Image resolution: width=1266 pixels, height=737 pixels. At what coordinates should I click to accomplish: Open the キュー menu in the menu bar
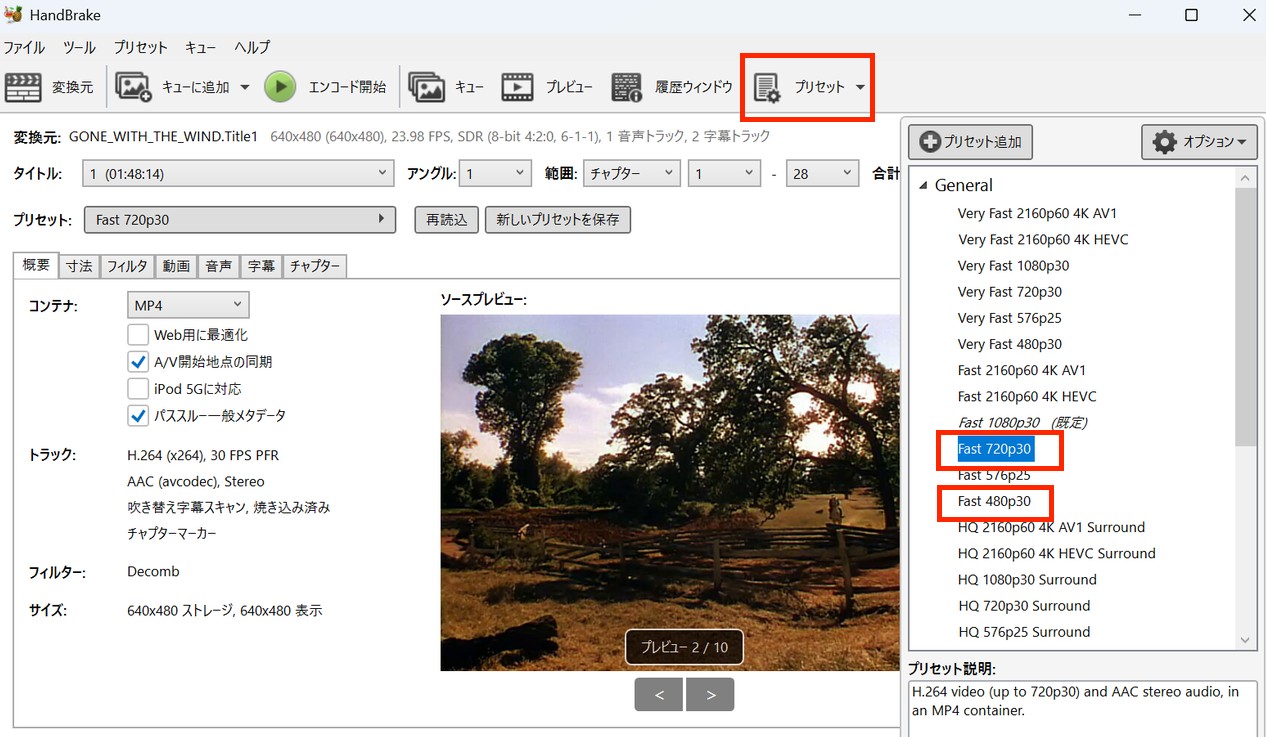click(201, 47)
